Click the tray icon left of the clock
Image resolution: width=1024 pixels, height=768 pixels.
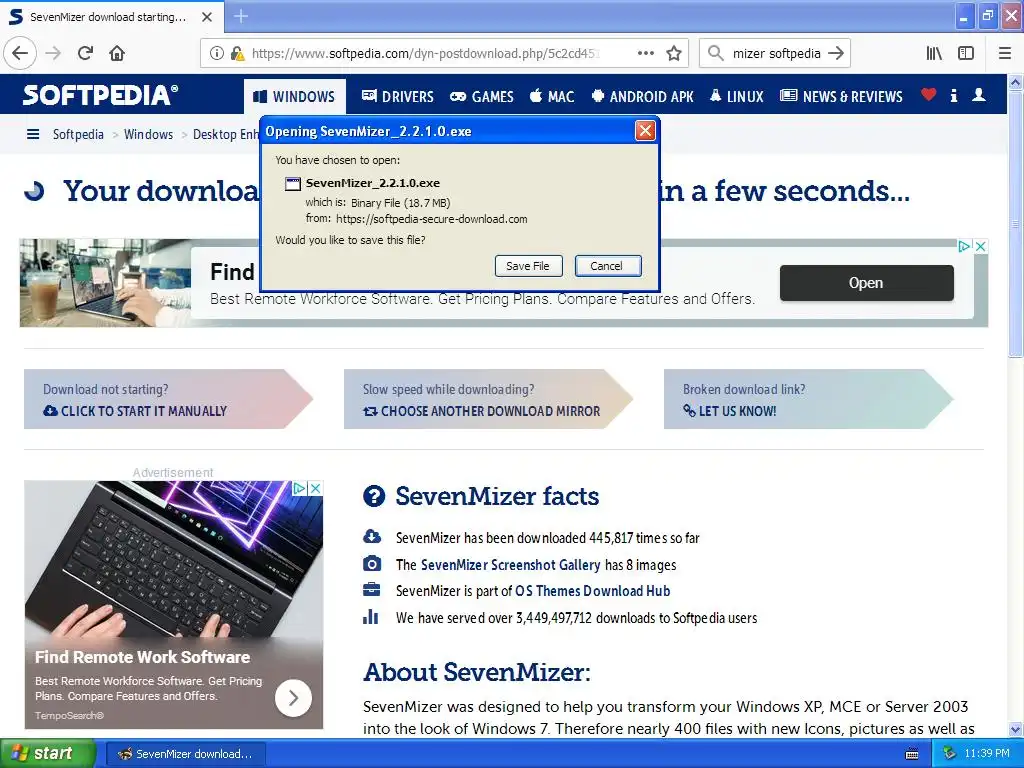point(949,754)
